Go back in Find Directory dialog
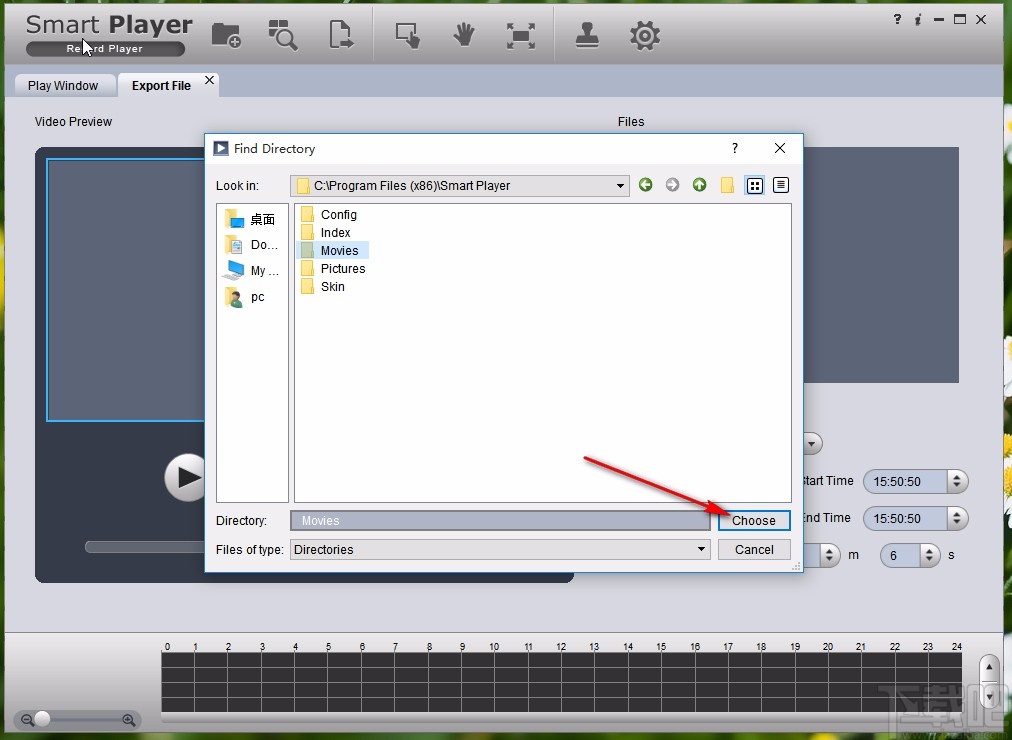 click(x=645, y=185)
